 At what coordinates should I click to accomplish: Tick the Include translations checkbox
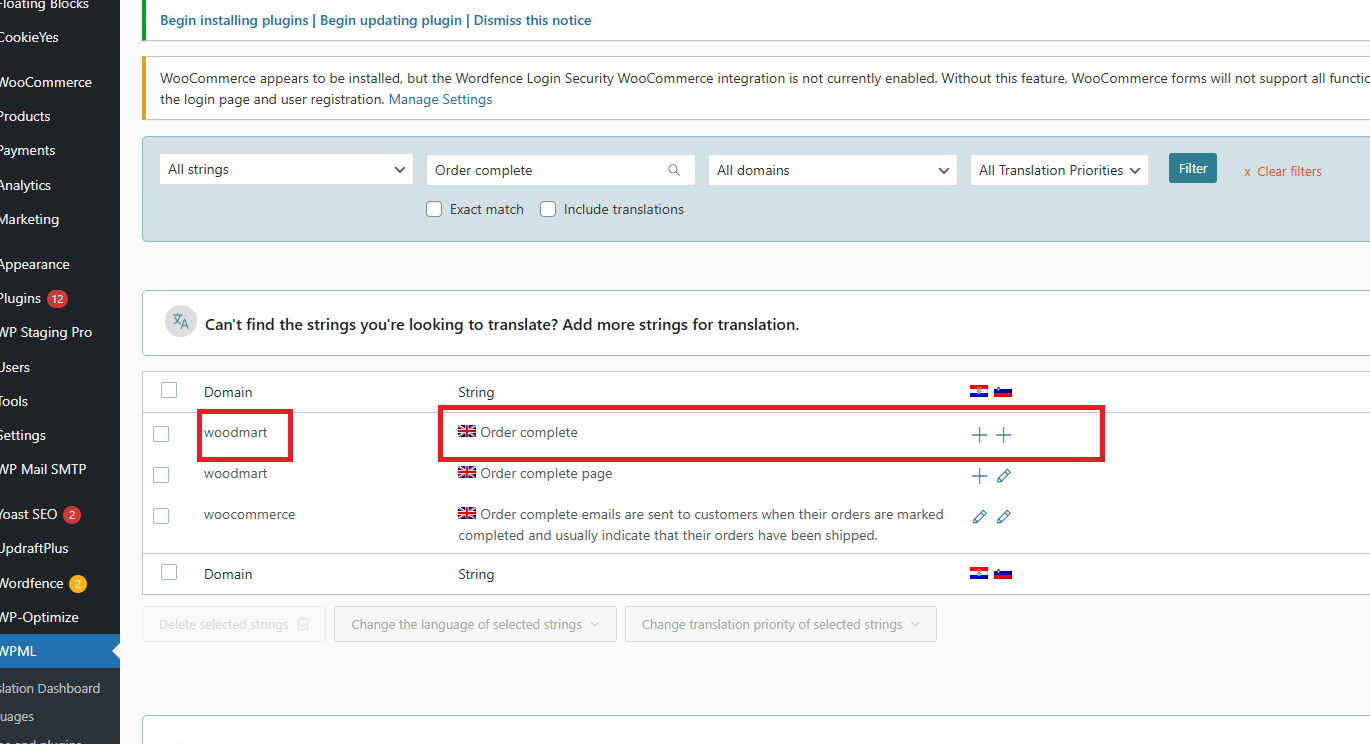coord(548,209)
